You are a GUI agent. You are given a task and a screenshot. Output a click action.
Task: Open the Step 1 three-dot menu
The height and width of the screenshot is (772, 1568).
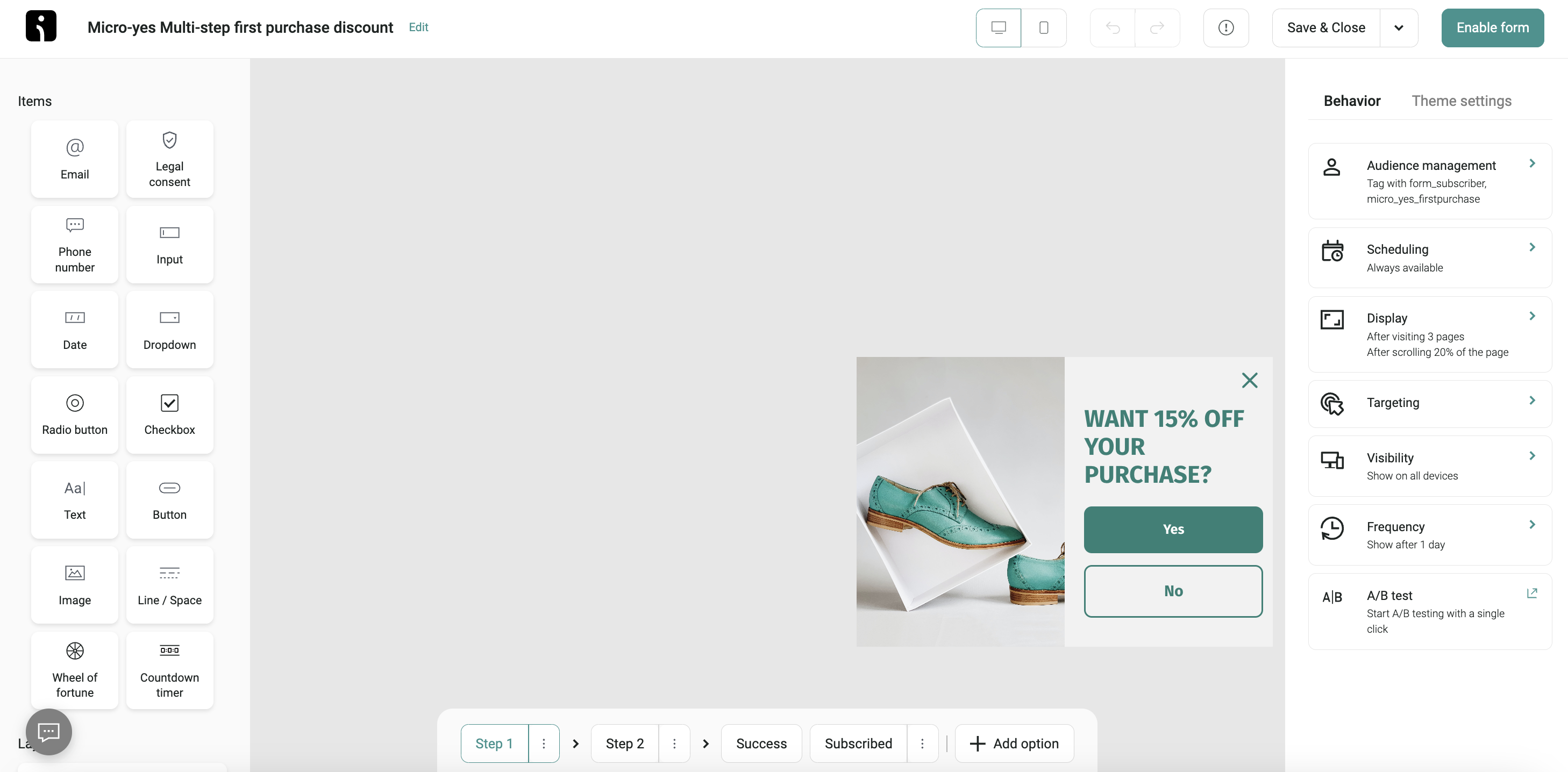[x=544, y=743]
